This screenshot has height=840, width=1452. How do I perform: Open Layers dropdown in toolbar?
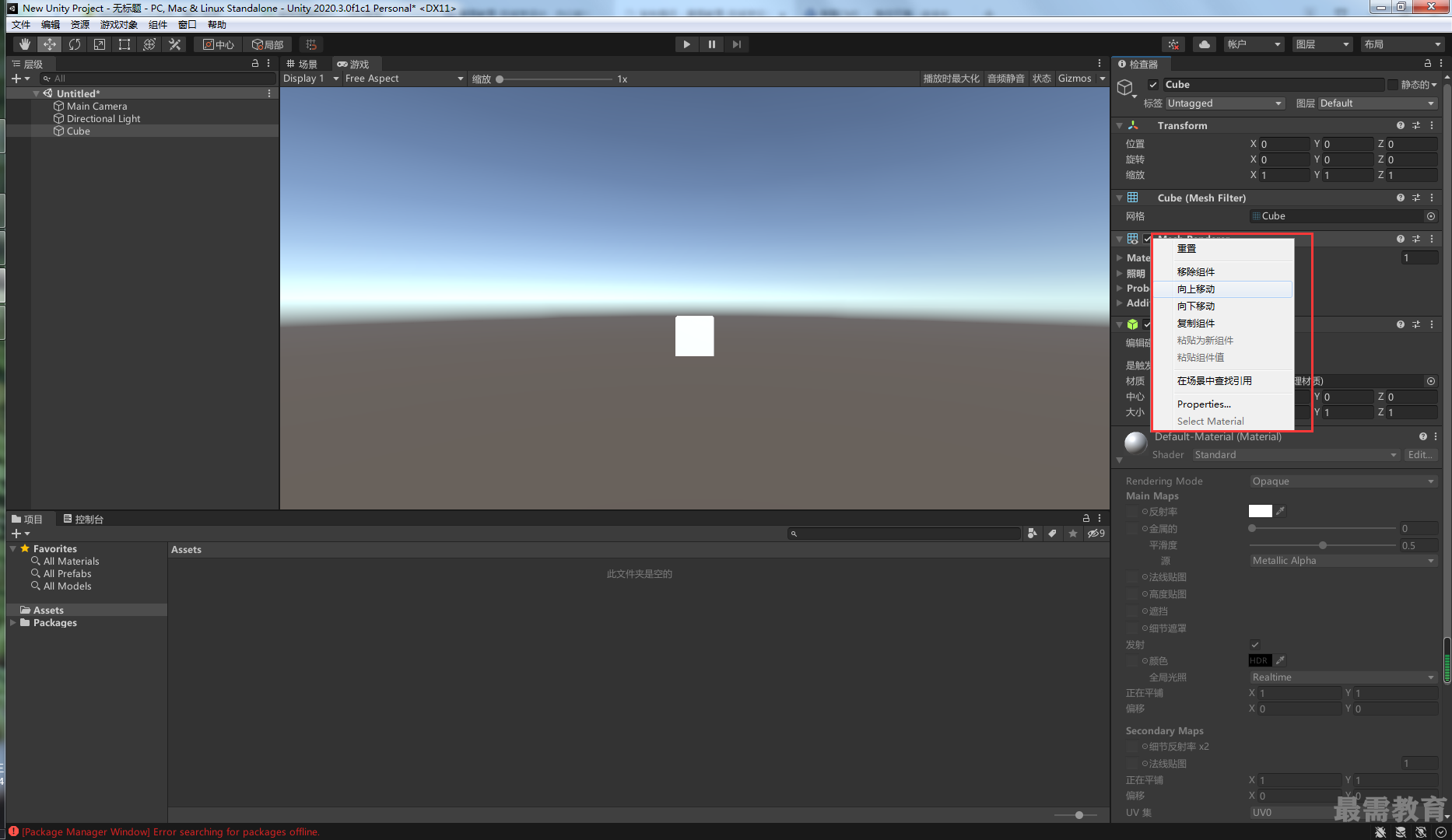(x=1322, y=44)
